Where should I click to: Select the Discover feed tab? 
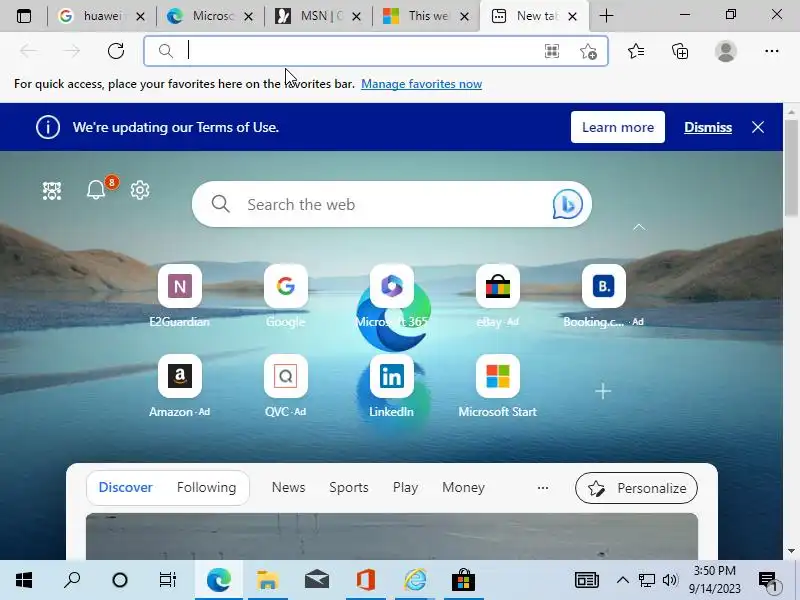coord(126,487)
